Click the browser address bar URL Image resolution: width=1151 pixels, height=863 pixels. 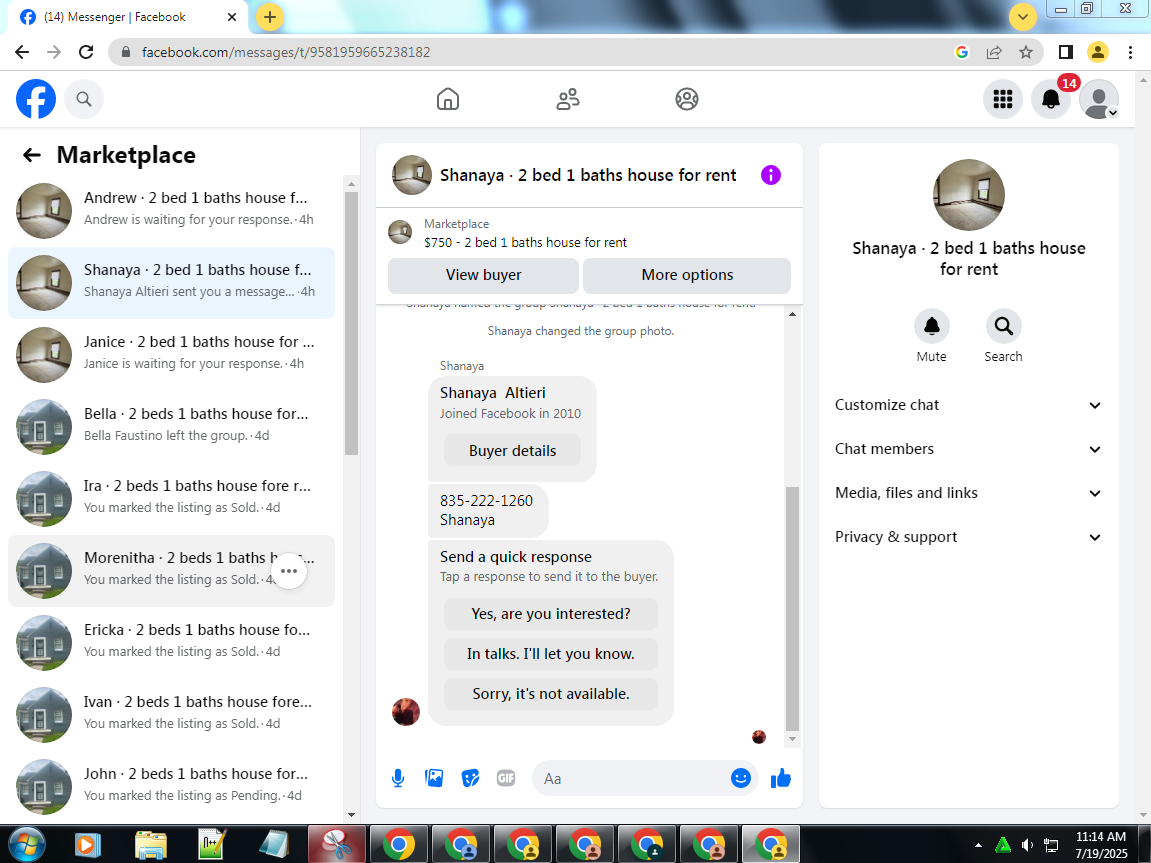(286, 52)
